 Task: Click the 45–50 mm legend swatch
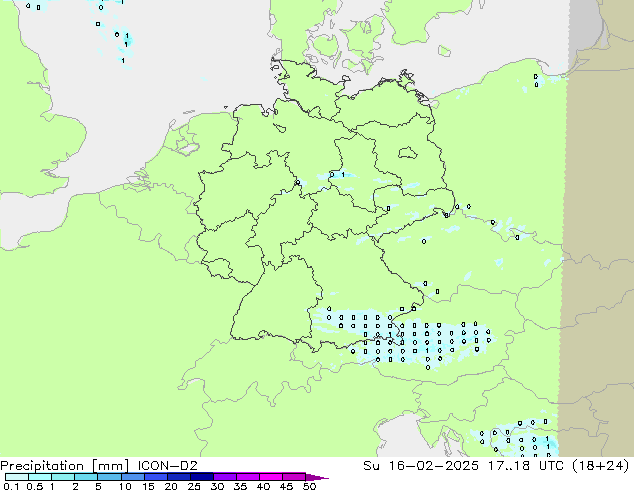tap(293, 477)
